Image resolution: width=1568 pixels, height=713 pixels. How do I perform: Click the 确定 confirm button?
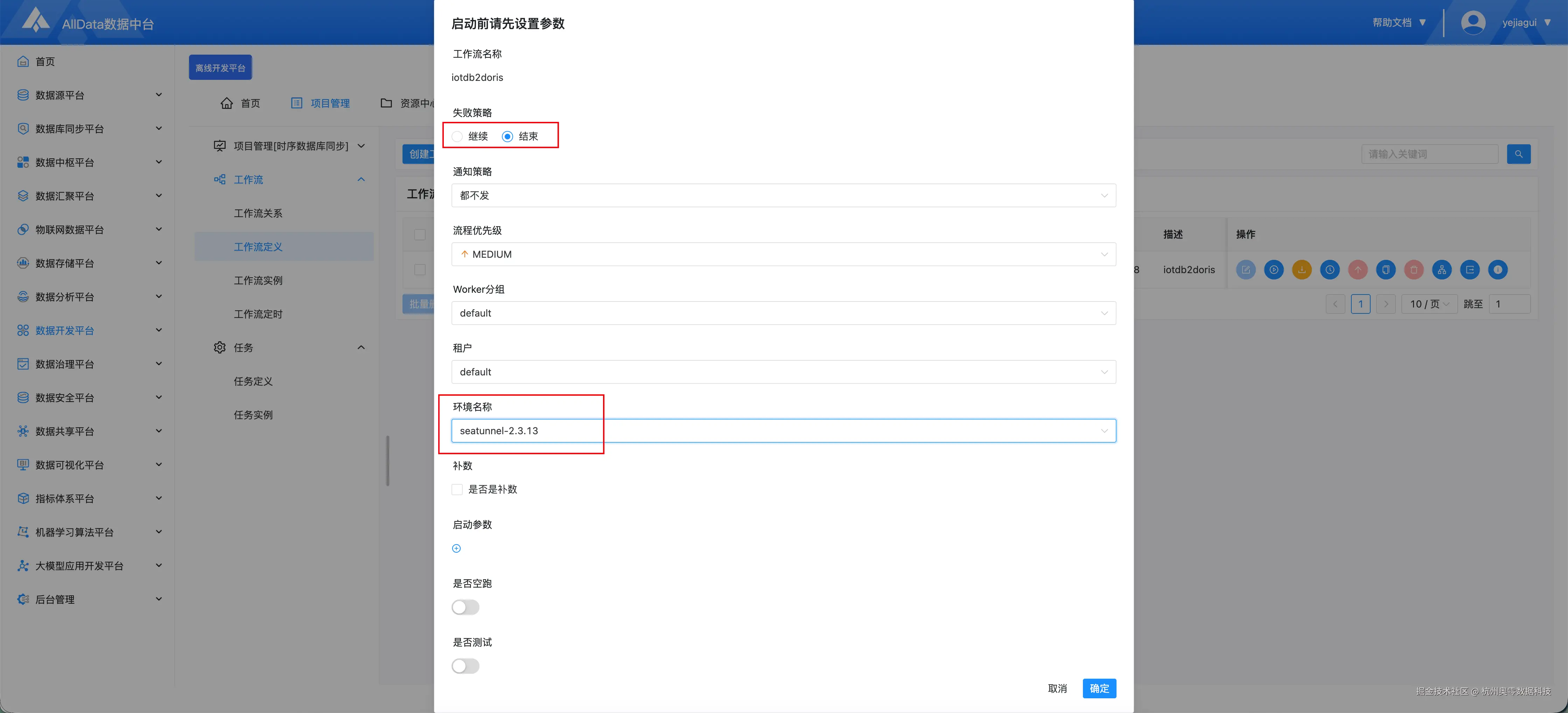pyautogui.click(x=1099, y=688)
